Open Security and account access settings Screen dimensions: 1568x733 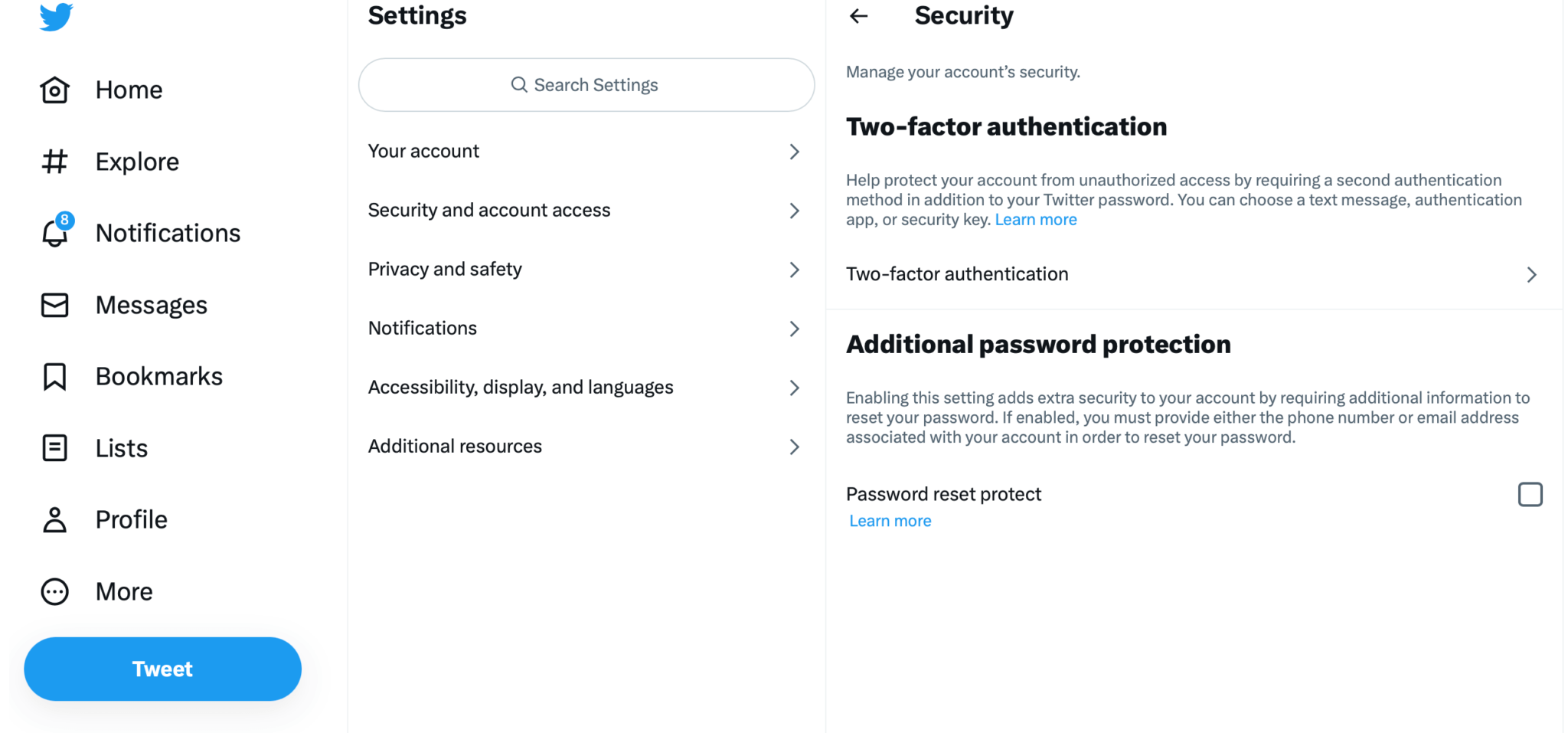pos(586,211)
